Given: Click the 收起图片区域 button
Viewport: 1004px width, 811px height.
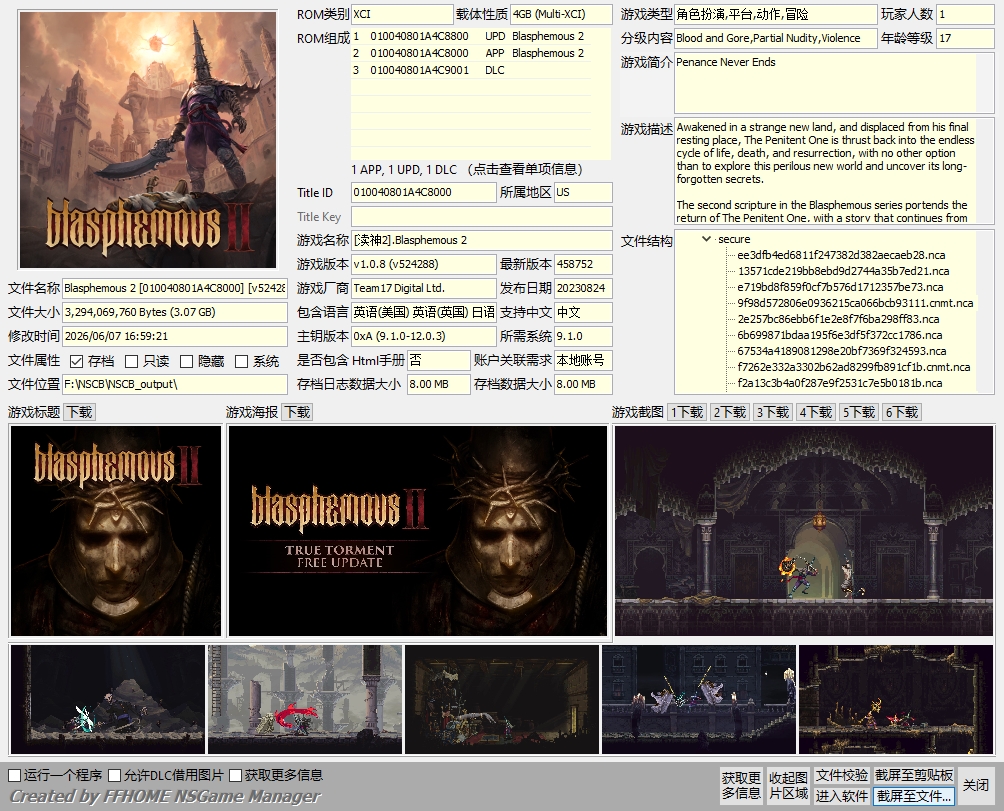Looking at the screenshot, I should [788, 785].
